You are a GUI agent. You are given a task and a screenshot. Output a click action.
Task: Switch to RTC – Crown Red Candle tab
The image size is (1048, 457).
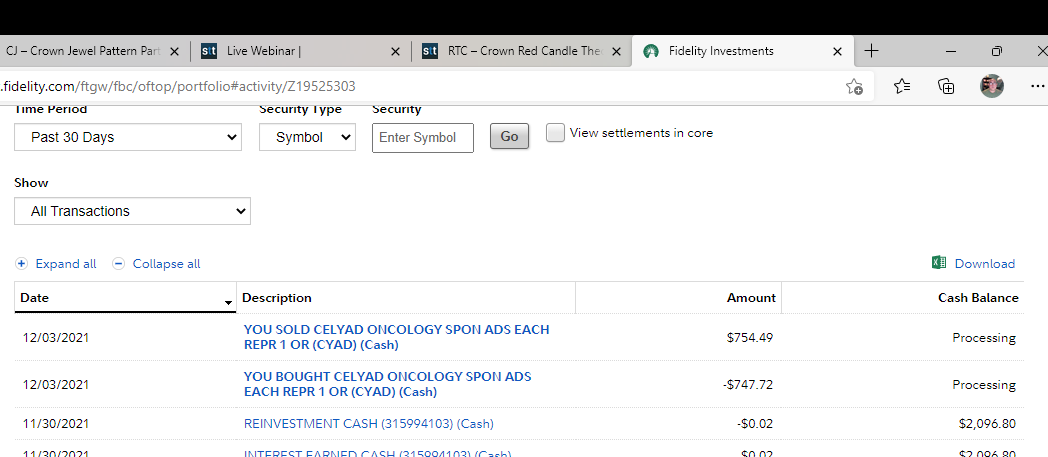point(523,51)
